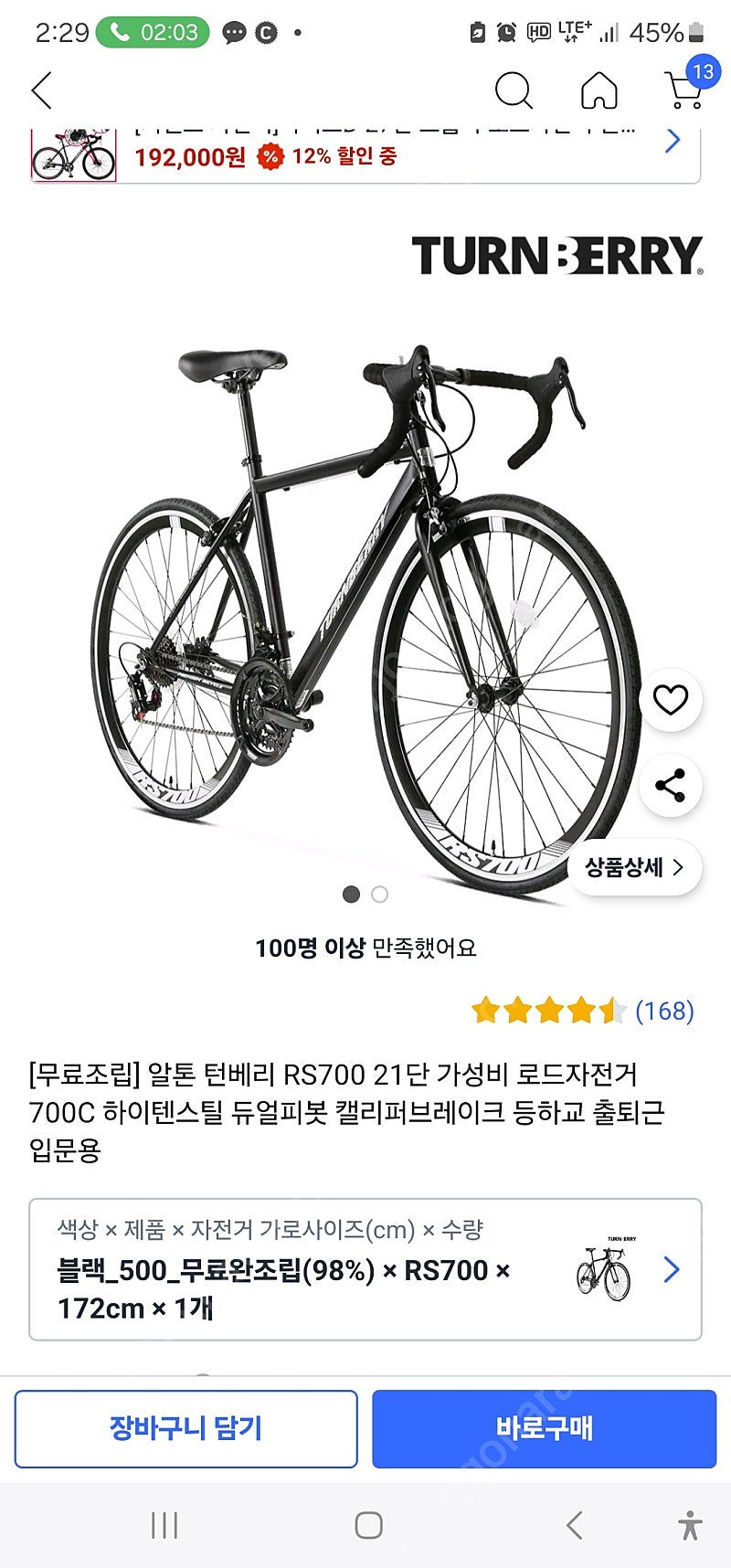Open search with the magnifier icon
The height and width of the screenshot is (1568, 731).
[514, 90]
